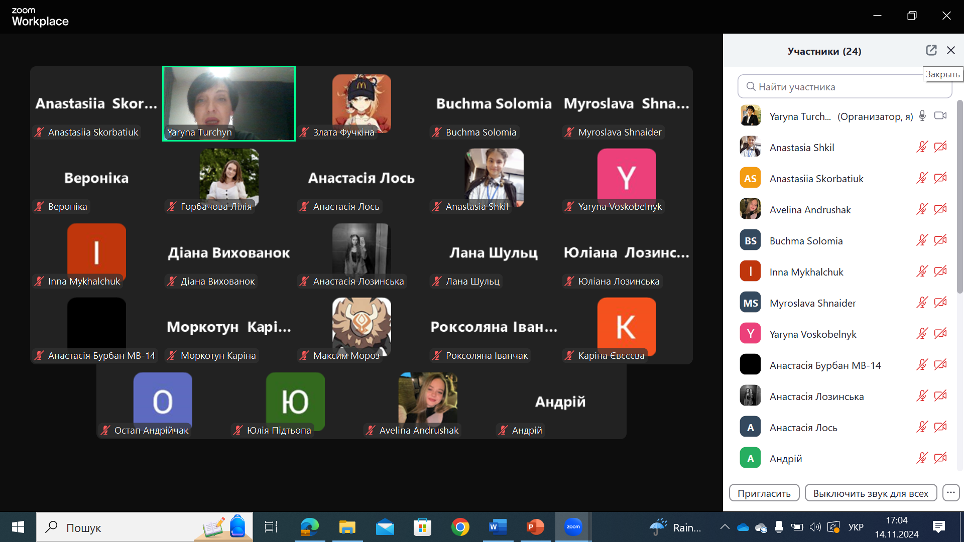Click the Zoom icon in the taskbar
Screen dimensions: 964x542
[x=573, y=526]
